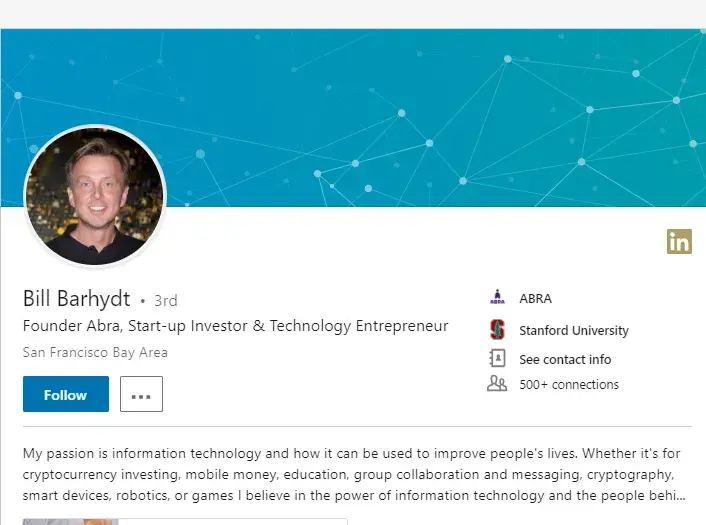This screenshot has width=706, height=525.
Task: Expand the truncated About summary ellipsis
Action: click(680, 495)
